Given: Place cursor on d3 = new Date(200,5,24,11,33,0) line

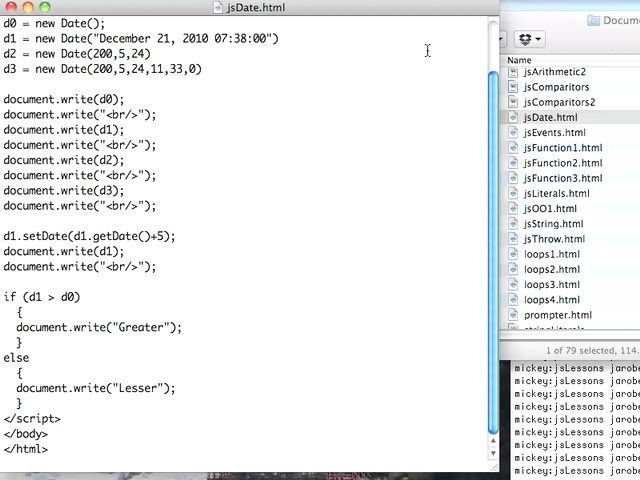Looking at the screenshot, I should pos(102,69).
